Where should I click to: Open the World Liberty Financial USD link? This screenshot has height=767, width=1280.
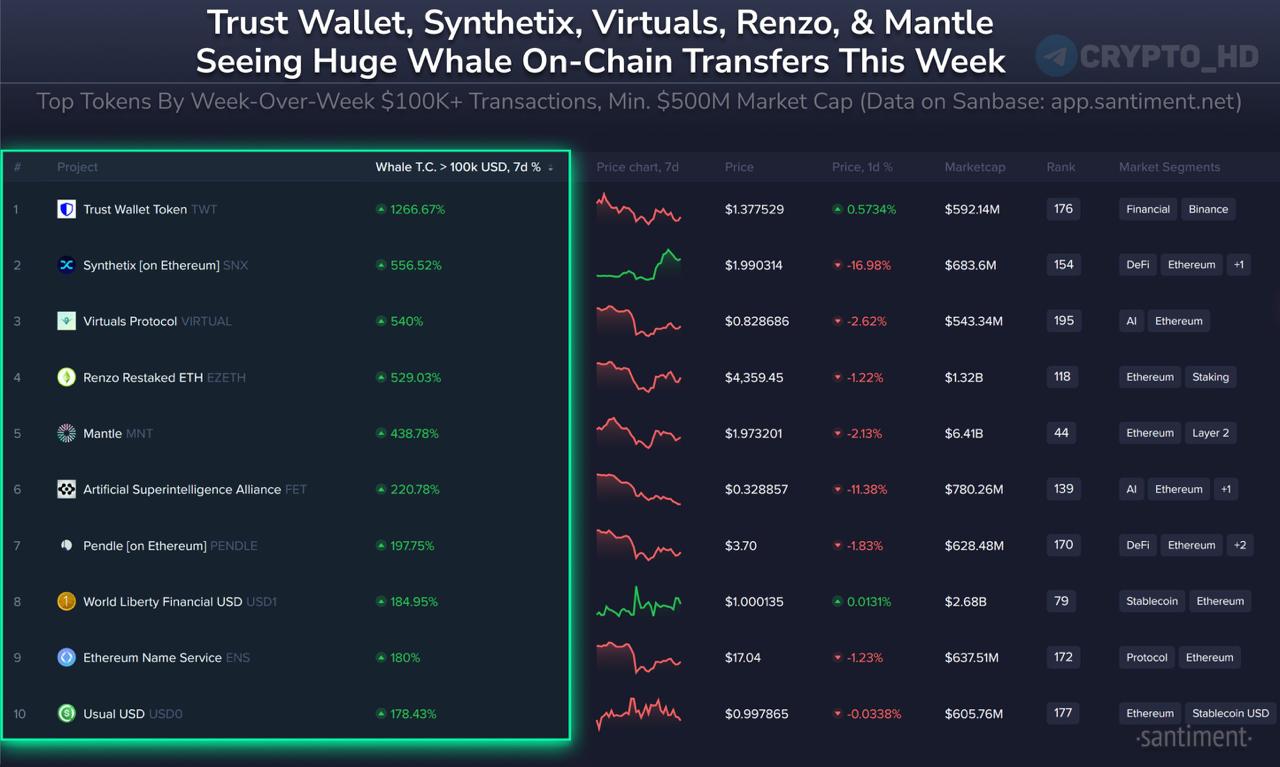(163, 601)
